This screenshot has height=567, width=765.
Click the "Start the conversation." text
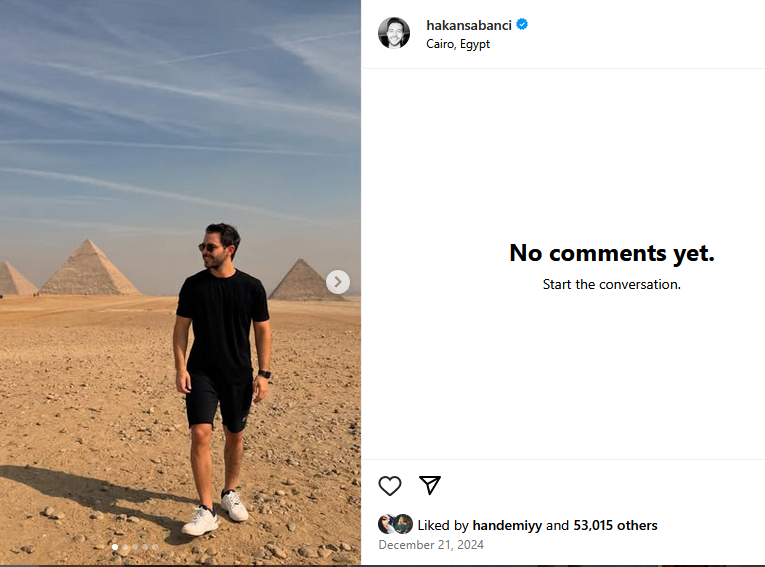[611, 284]
